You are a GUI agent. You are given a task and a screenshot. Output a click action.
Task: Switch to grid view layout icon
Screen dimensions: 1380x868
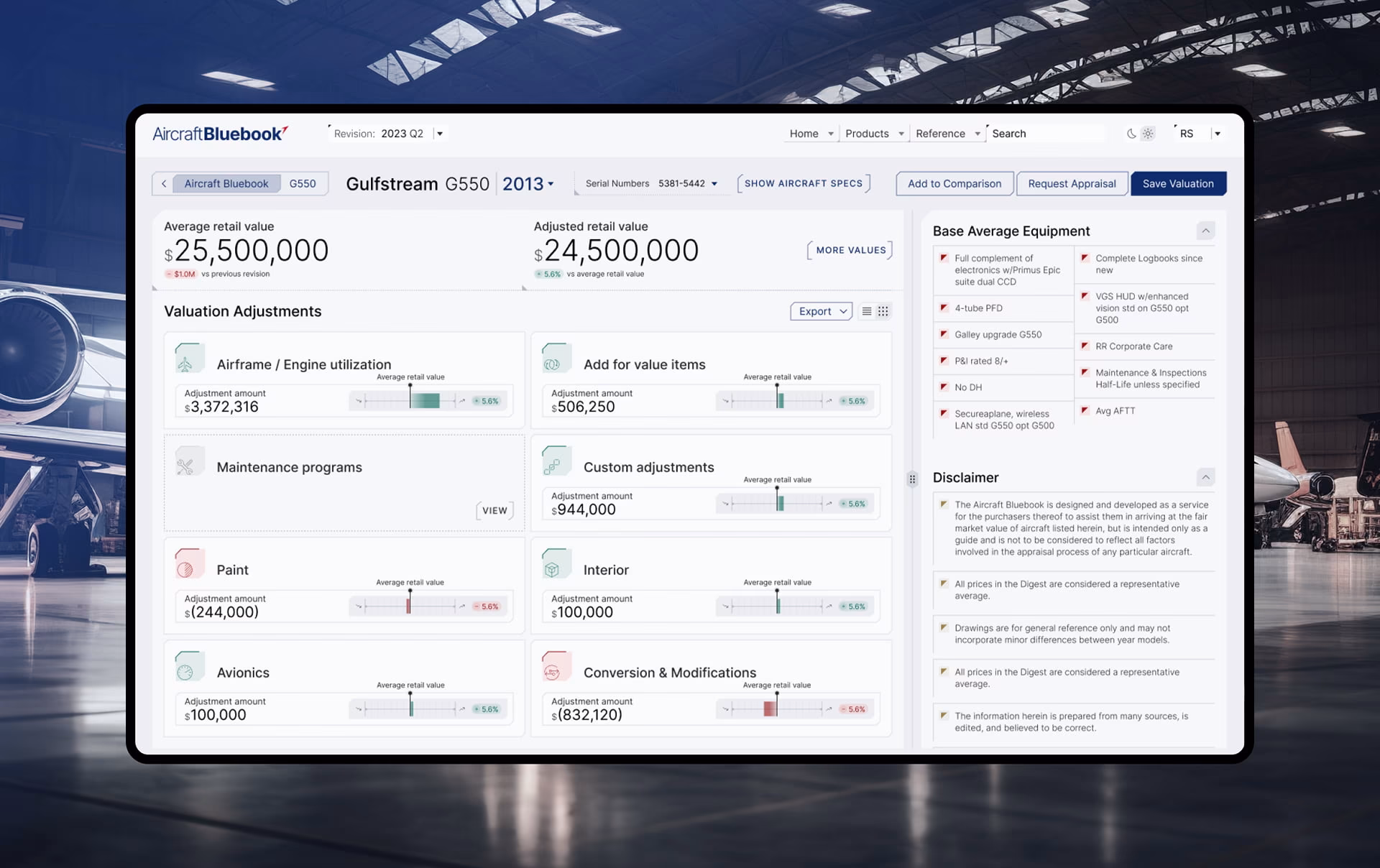883,311
